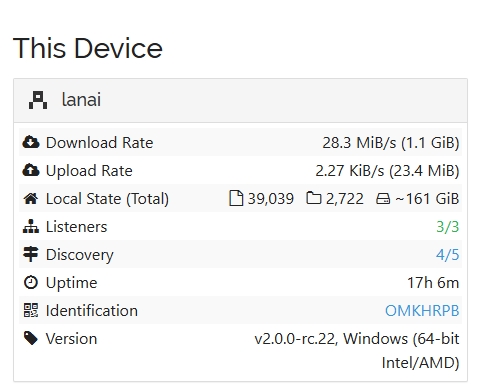Click the folder icon by 2,722
Screen dimensions: 481x391
314,198
